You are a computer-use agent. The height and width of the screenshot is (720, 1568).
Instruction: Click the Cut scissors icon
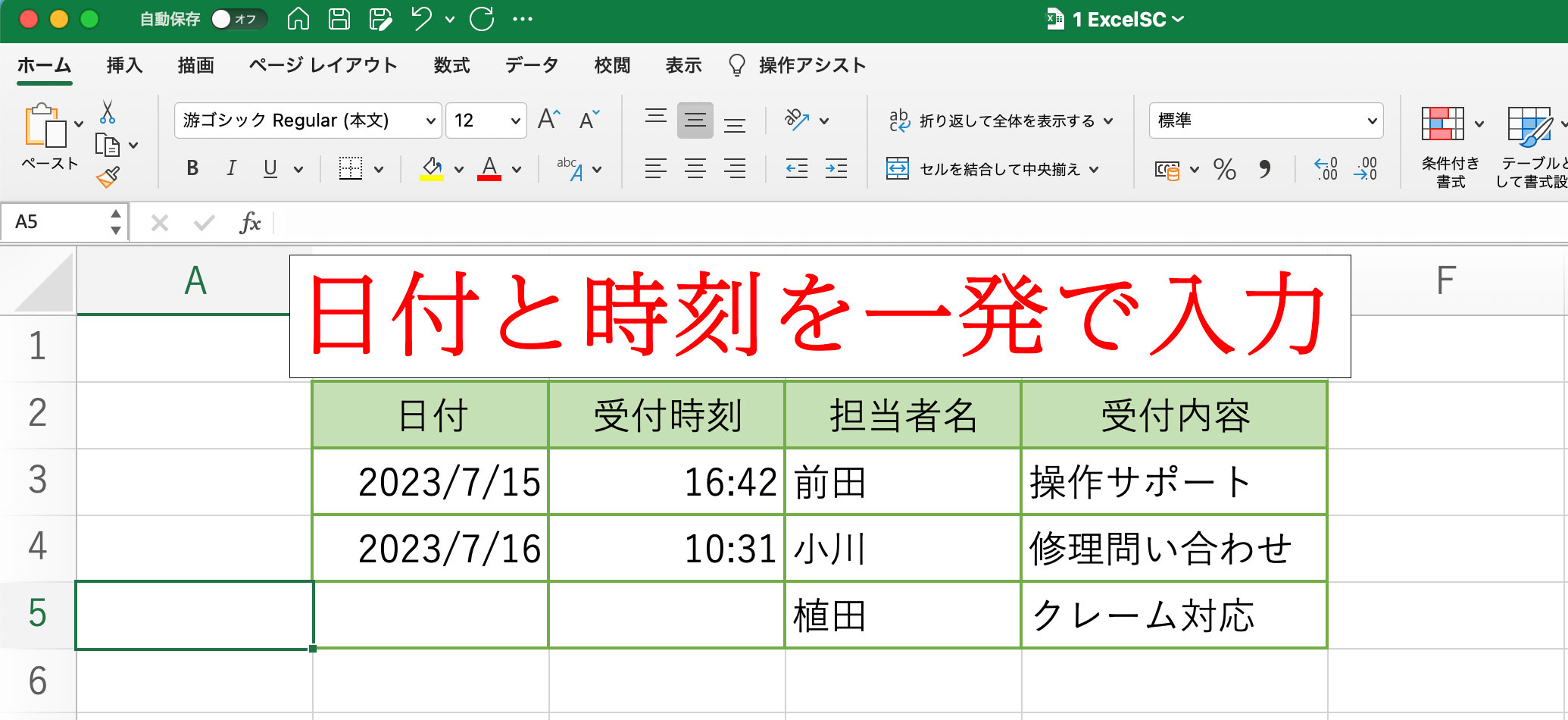coord(108,112)
